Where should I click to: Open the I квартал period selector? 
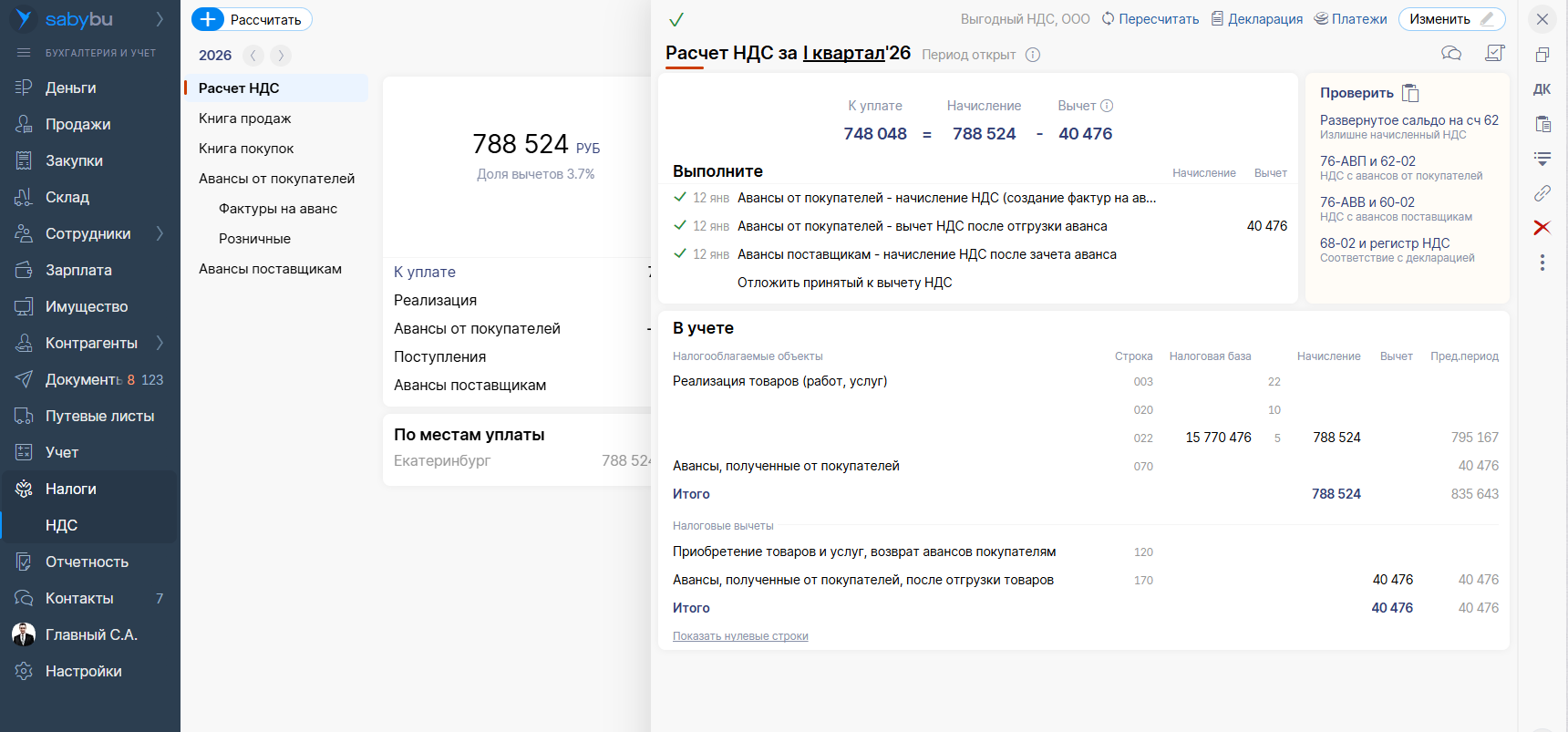843,54
